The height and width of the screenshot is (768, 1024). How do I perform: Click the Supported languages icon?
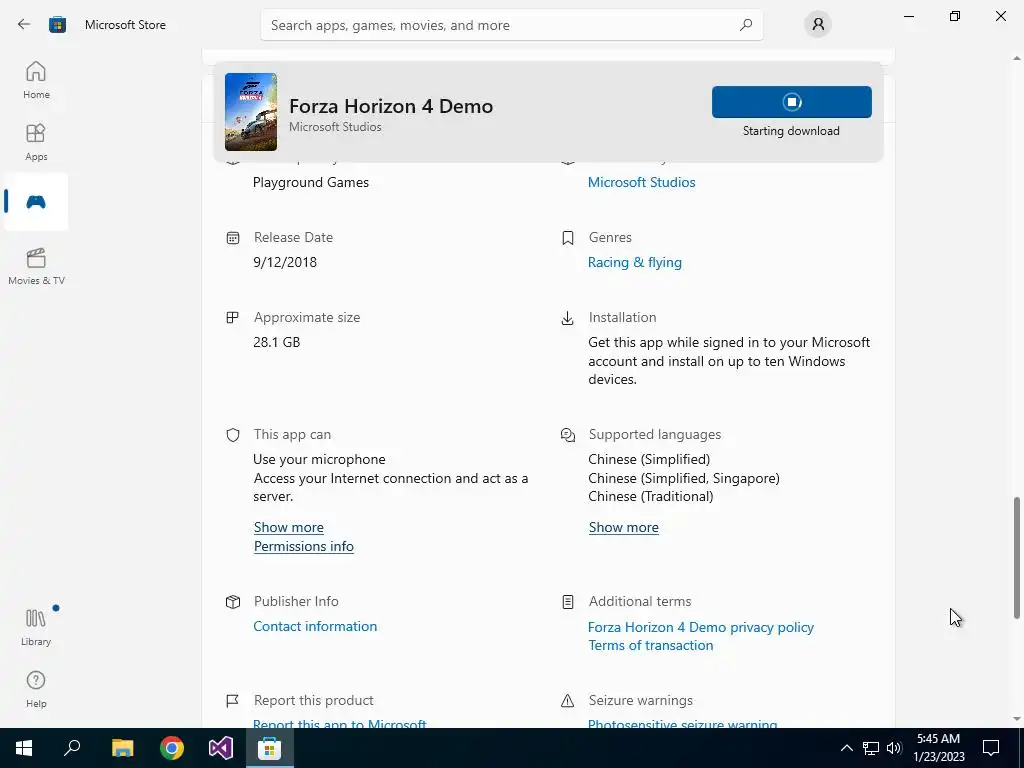(x=568, y=435)
